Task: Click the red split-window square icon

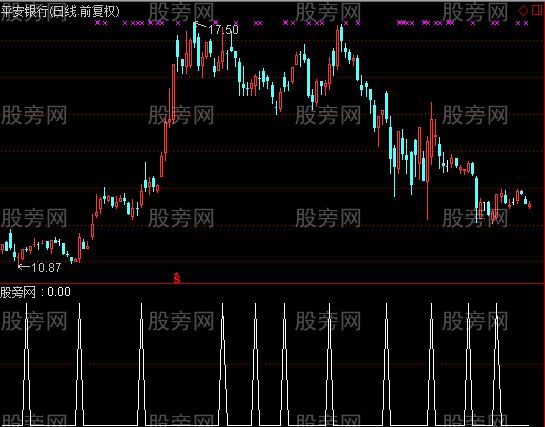Action: point(537,10)
